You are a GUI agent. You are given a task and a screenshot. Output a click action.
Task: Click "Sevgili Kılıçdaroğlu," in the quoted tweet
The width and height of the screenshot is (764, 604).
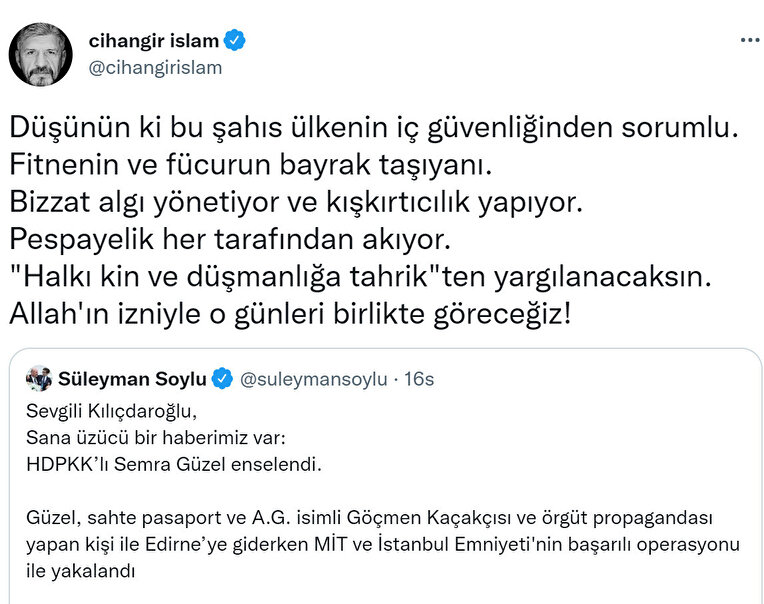point(107,412)
